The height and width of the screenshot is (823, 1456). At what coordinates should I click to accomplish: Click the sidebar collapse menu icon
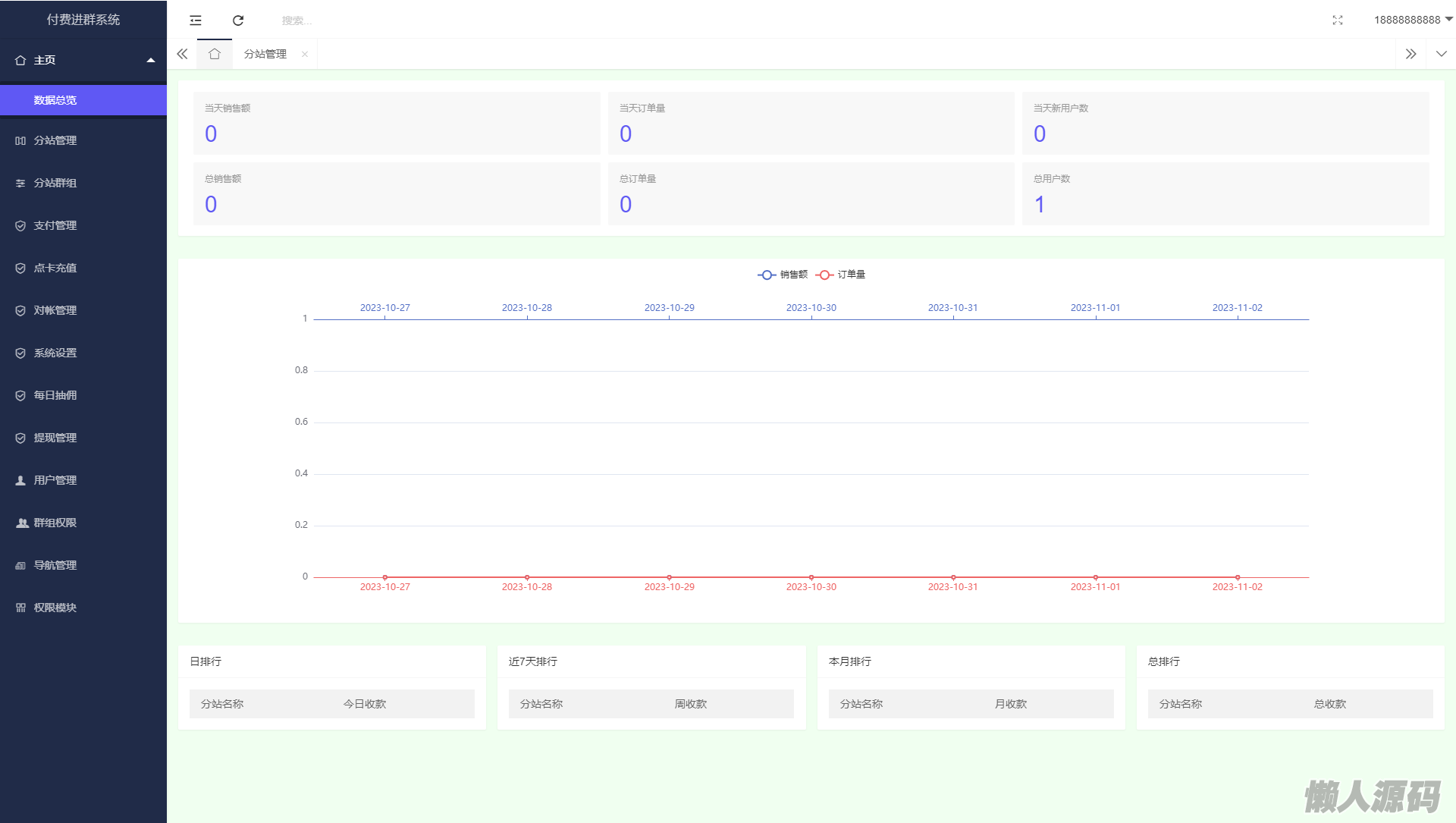coord(196,20)
